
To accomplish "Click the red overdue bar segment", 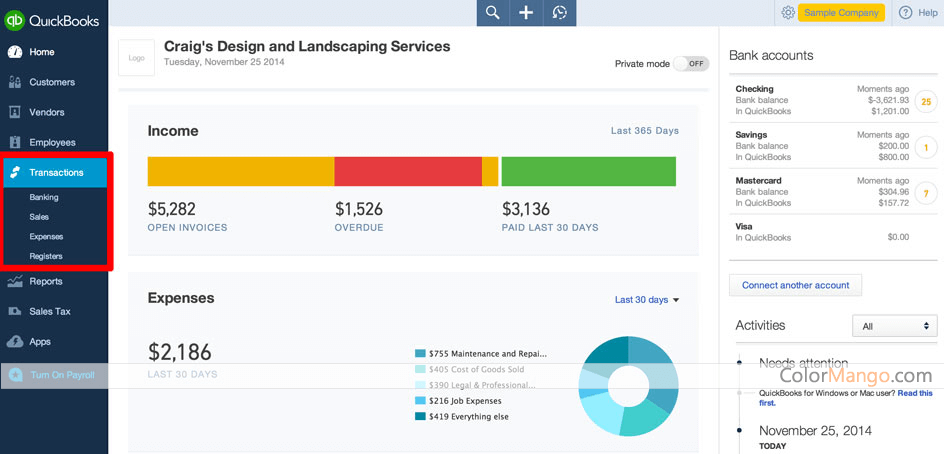I will 408,171.
